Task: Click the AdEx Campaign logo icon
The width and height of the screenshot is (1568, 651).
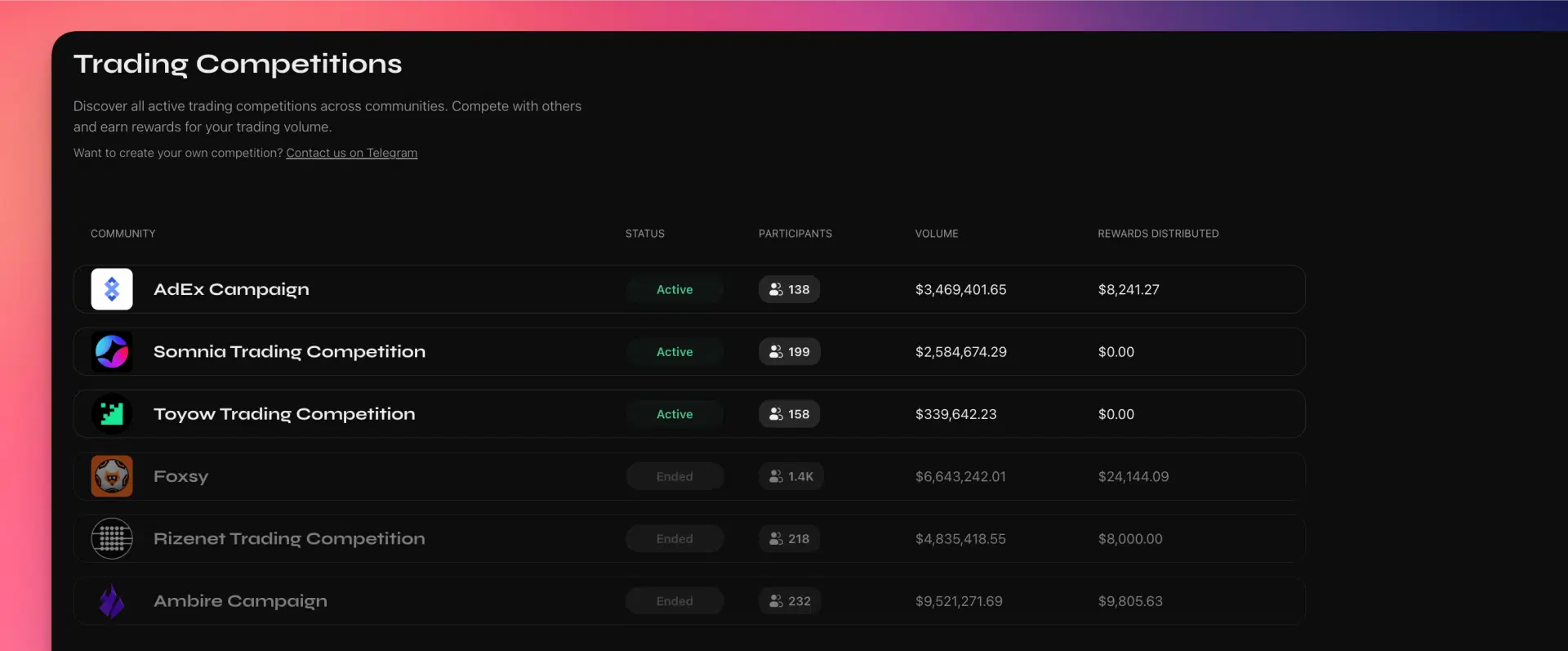Action: tap(112, 289)
